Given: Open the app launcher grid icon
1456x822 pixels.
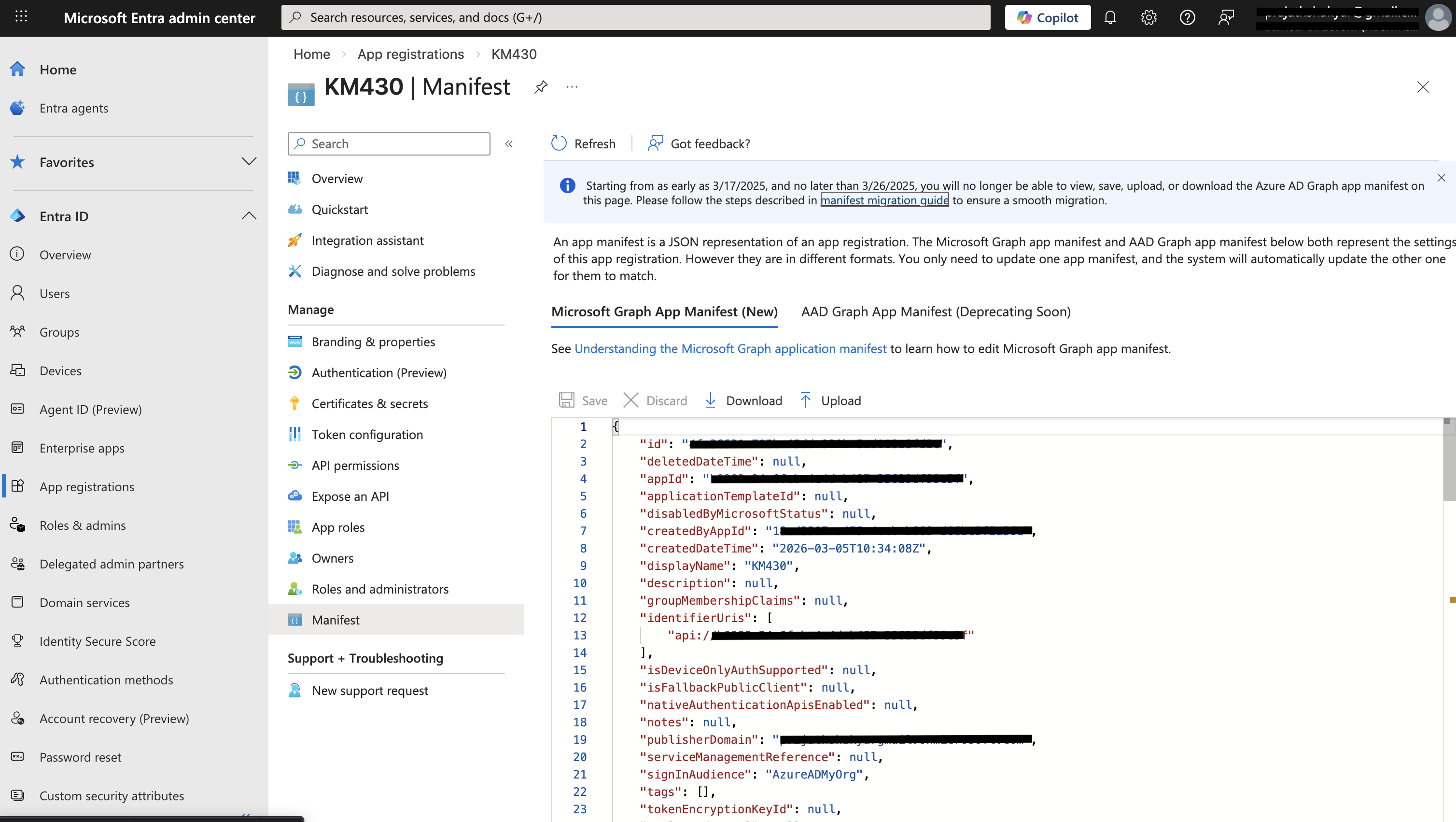Looking at the screenshot, I should (x=21, y=16).
